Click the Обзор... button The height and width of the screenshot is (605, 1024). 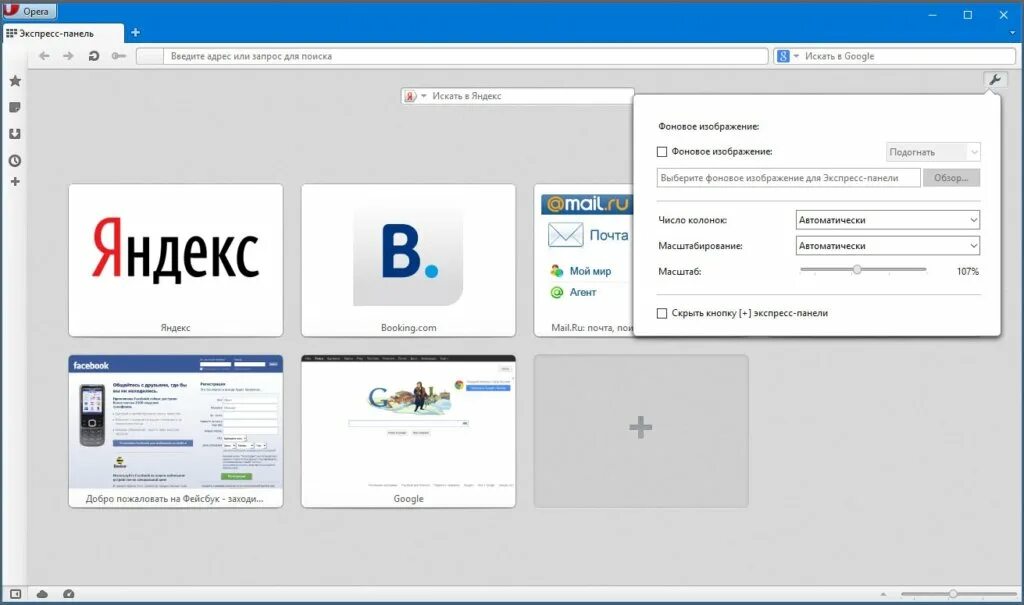tap(951, 178)
